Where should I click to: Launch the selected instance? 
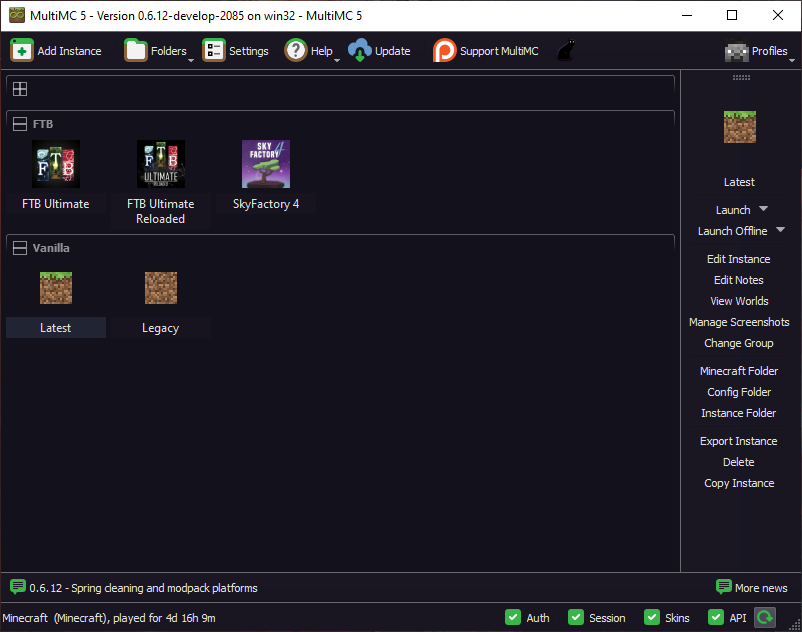tap(733, 210)
